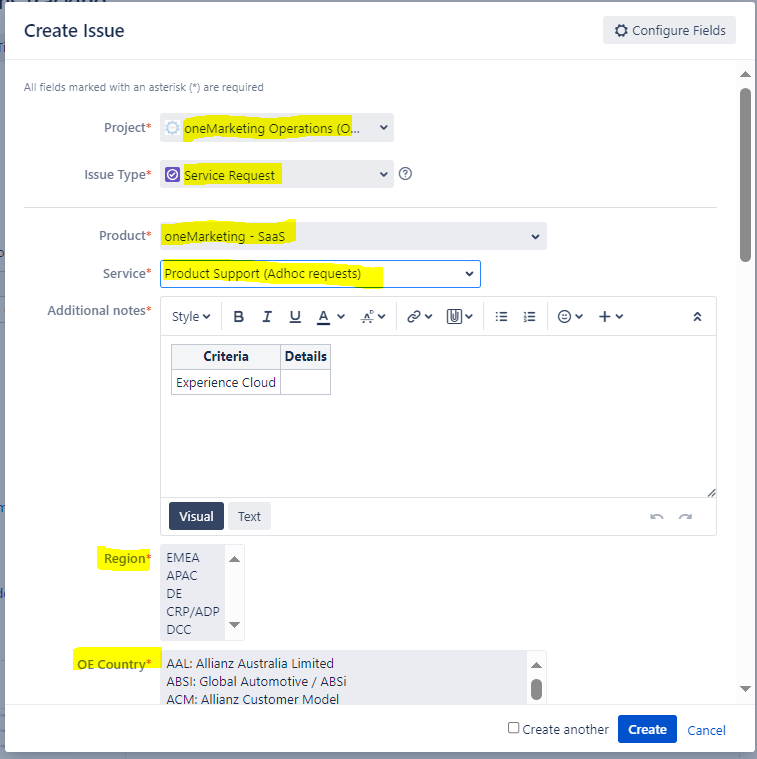Click OE Country list scroll up arrow
This screenshot has width=757, height=759.
(x=536, y=665)
